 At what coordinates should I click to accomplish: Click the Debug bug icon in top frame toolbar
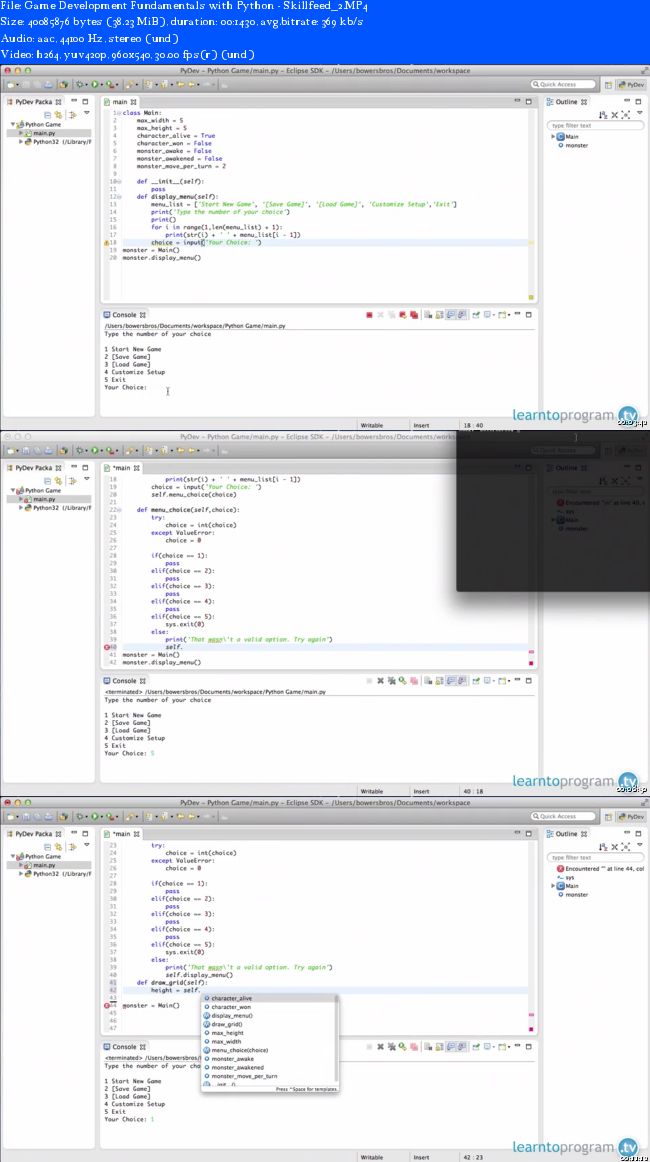tap(78, 84)
